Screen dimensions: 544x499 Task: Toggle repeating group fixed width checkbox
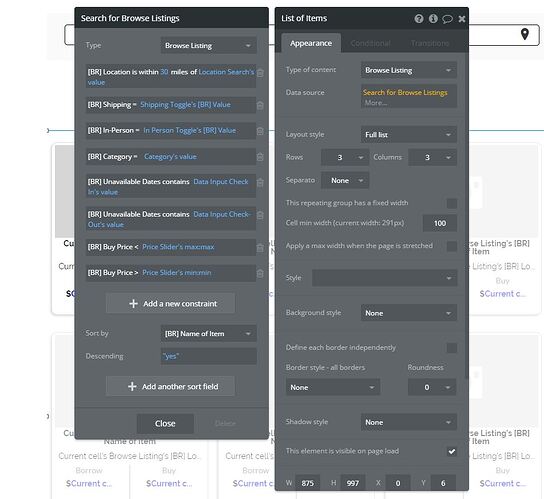pos(452,203)
